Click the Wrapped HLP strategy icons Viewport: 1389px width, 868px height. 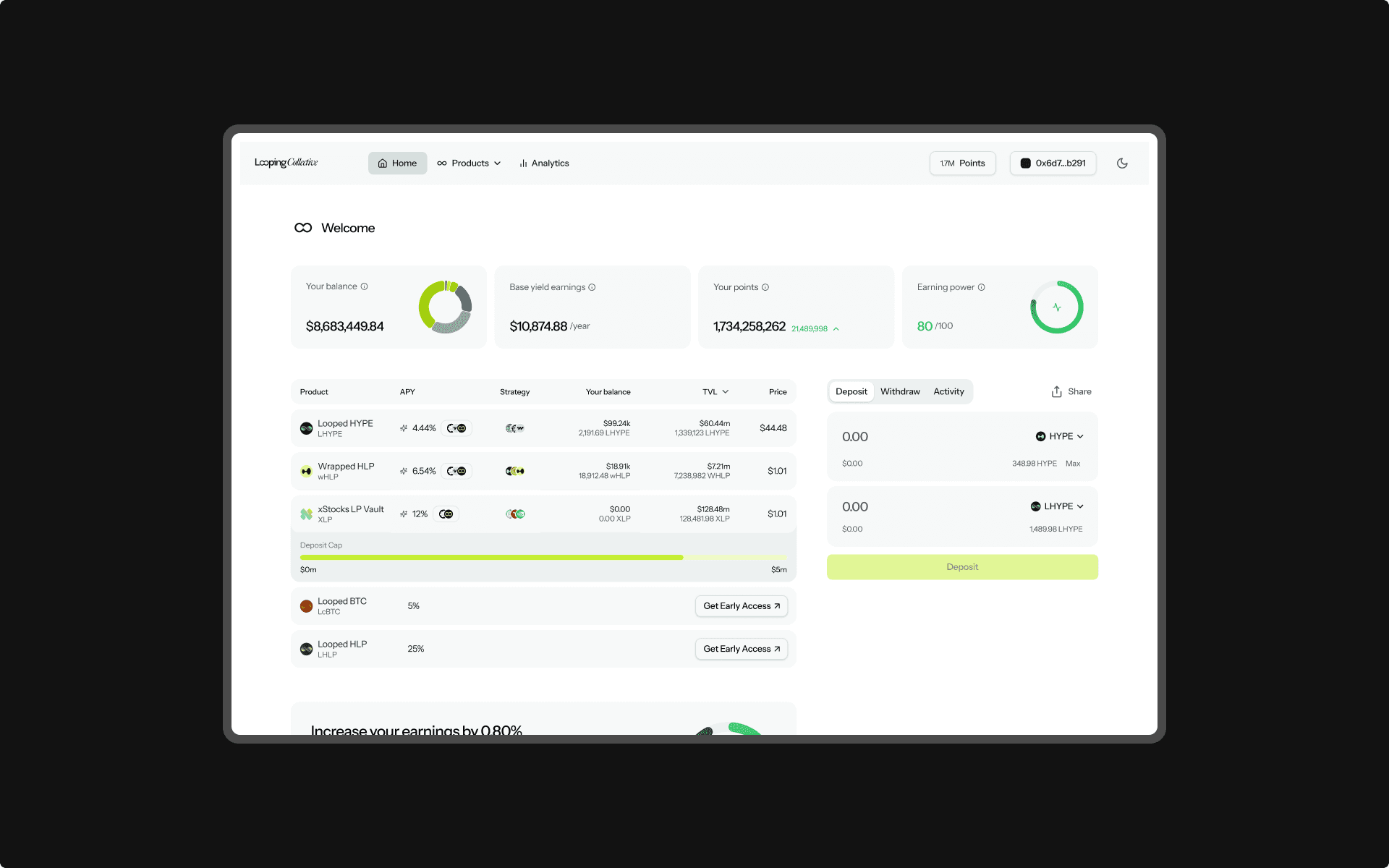pos(515,471)
